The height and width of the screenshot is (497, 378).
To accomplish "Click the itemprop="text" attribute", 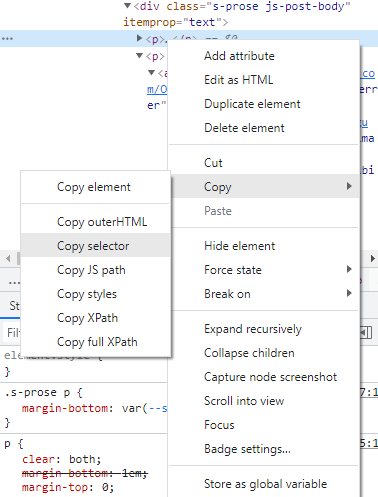I will pyautogui.click(x=172, y=22).
